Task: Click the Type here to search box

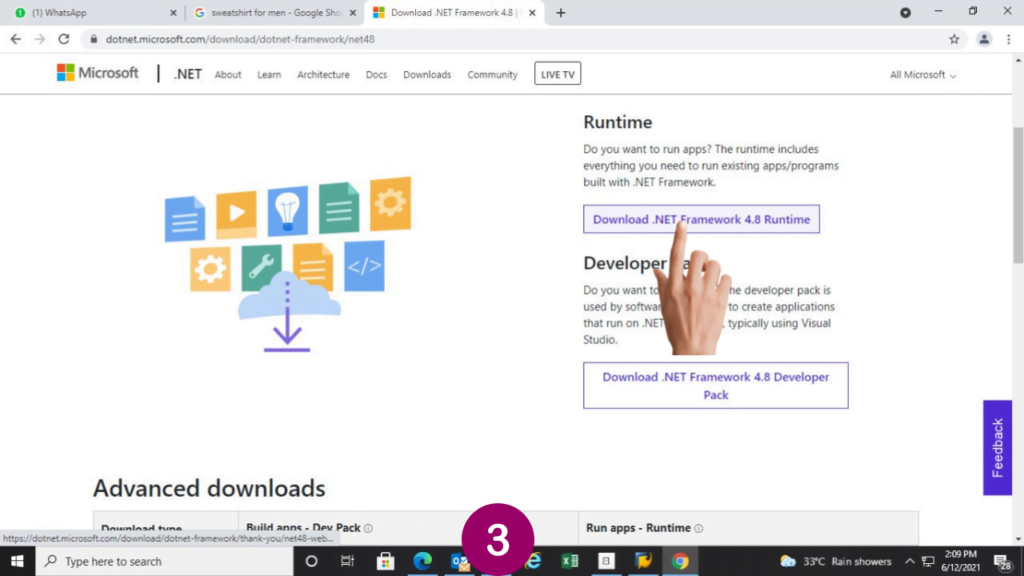Action: (x=165, y=561)
